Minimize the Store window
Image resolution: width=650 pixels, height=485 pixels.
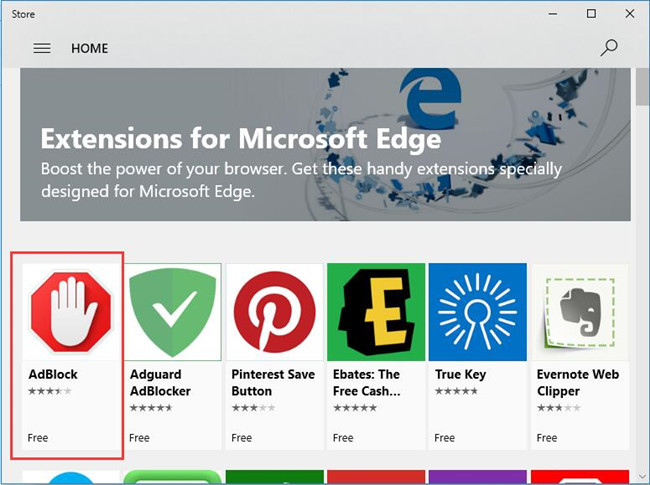pos(553,14)
